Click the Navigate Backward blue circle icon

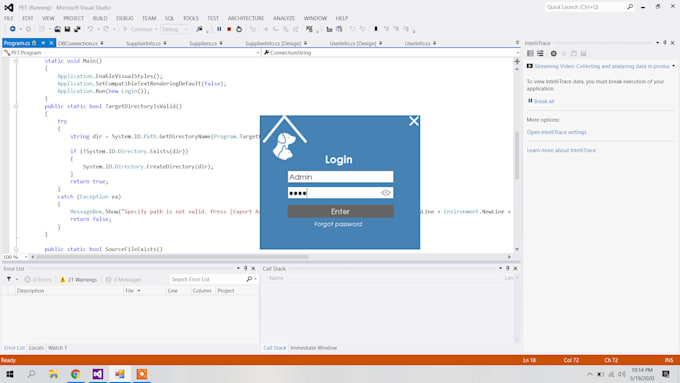[x=13, y=29]
